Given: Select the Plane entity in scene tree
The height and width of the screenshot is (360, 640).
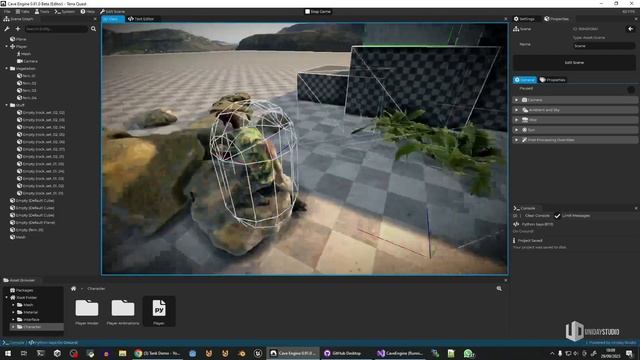Looking at the screenshot, I should (x=18, y=39).
